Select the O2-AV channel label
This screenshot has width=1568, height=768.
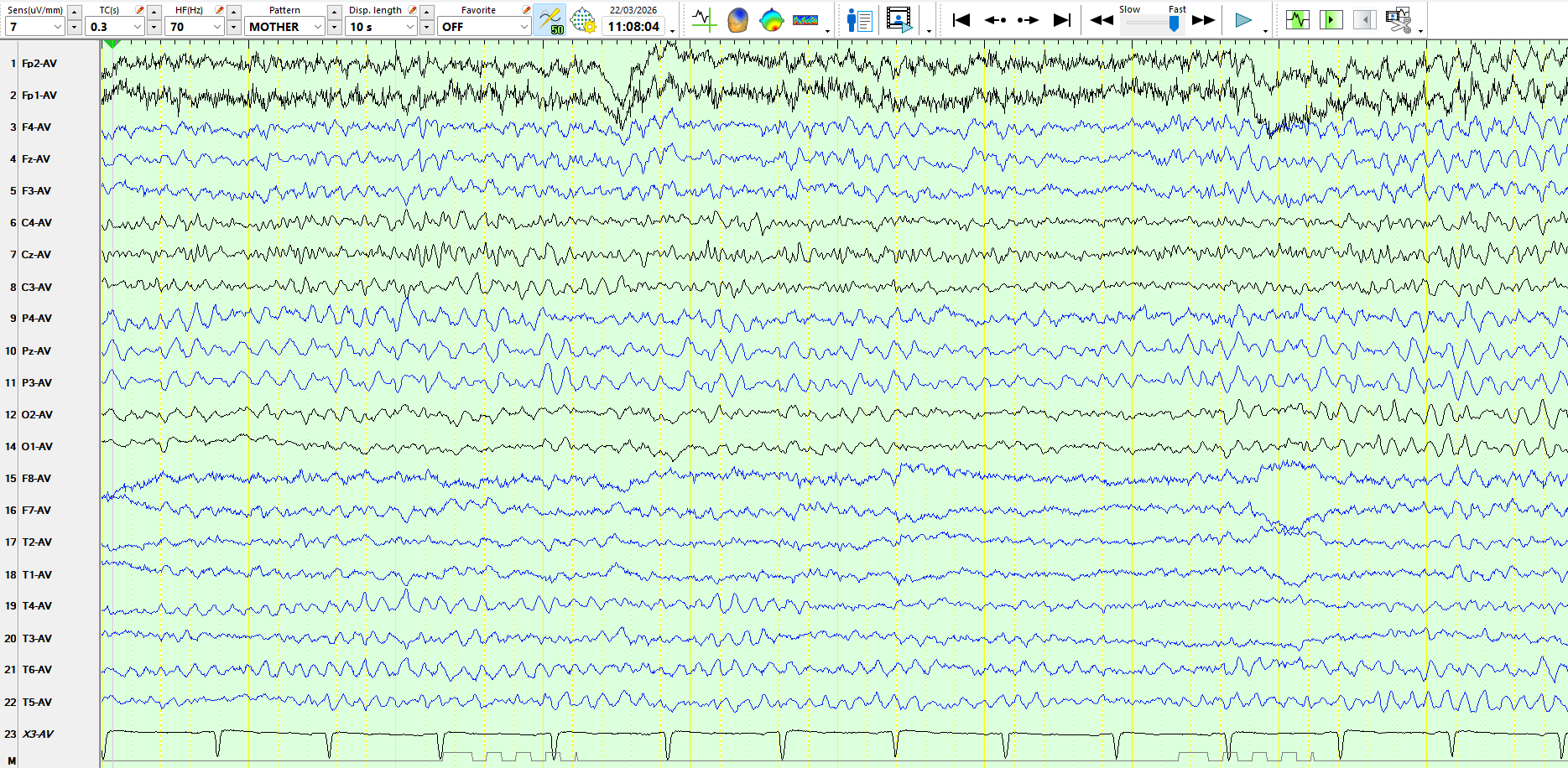(37, 414)
